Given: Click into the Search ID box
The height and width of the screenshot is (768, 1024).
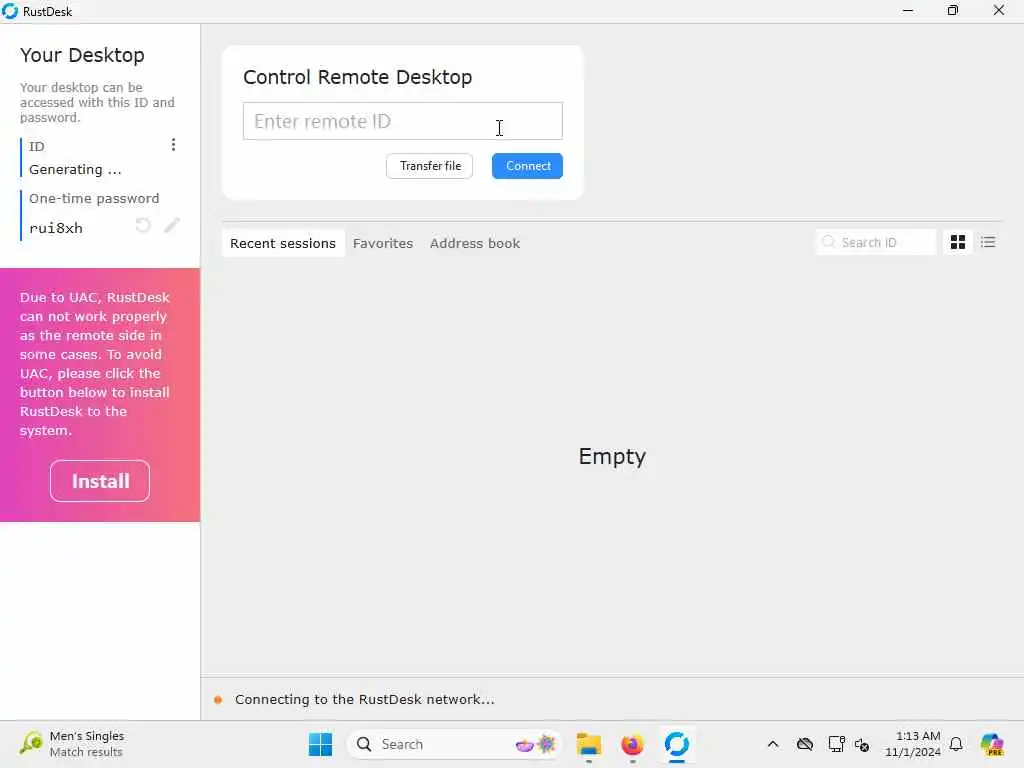Looking at the screenshot, I should tap(876, 242).
